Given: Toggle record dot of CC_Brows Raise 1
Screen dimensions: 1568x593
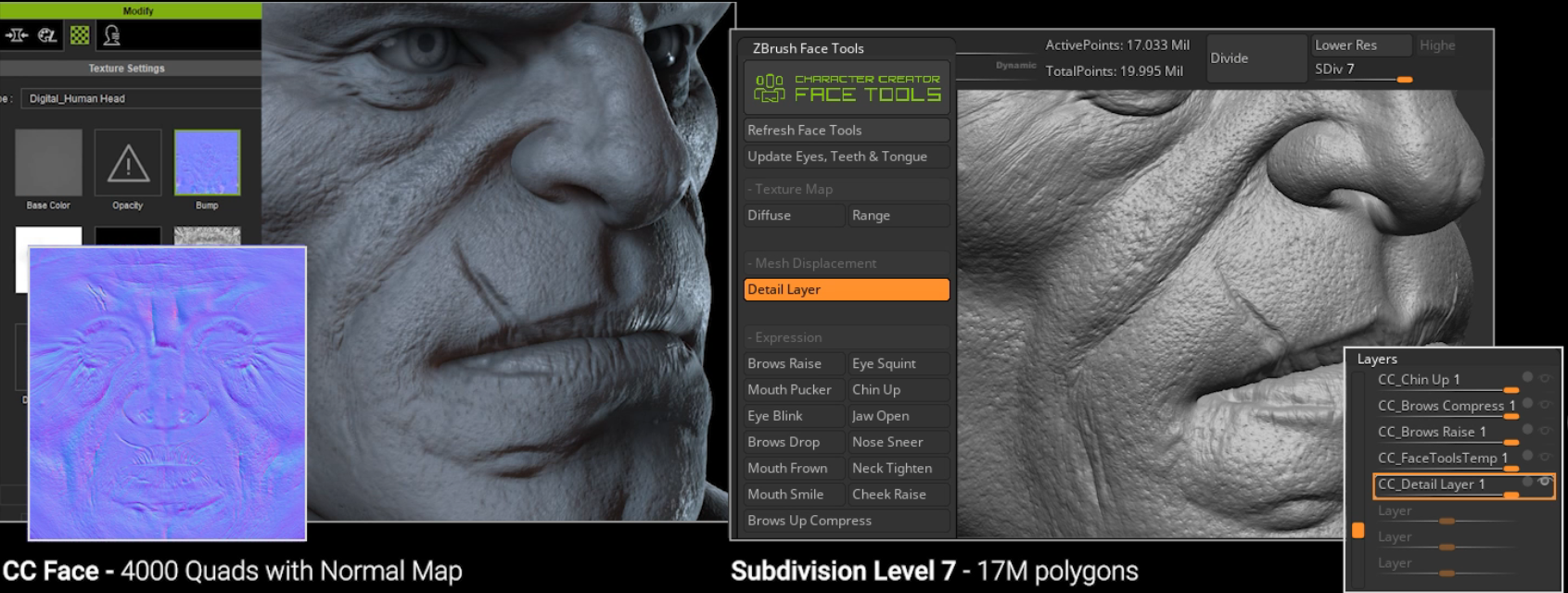Looking at the screenshot, I should (1527, 430).
